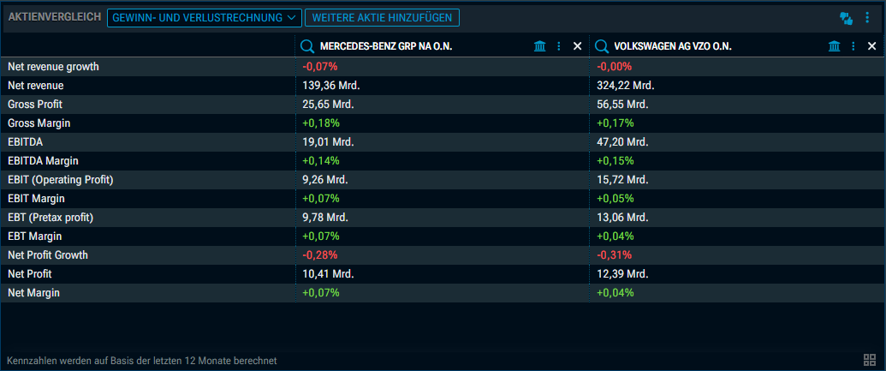Click Volkswagen EBITDA margin +0,15%
886x371 pixels.
(615, 161)
